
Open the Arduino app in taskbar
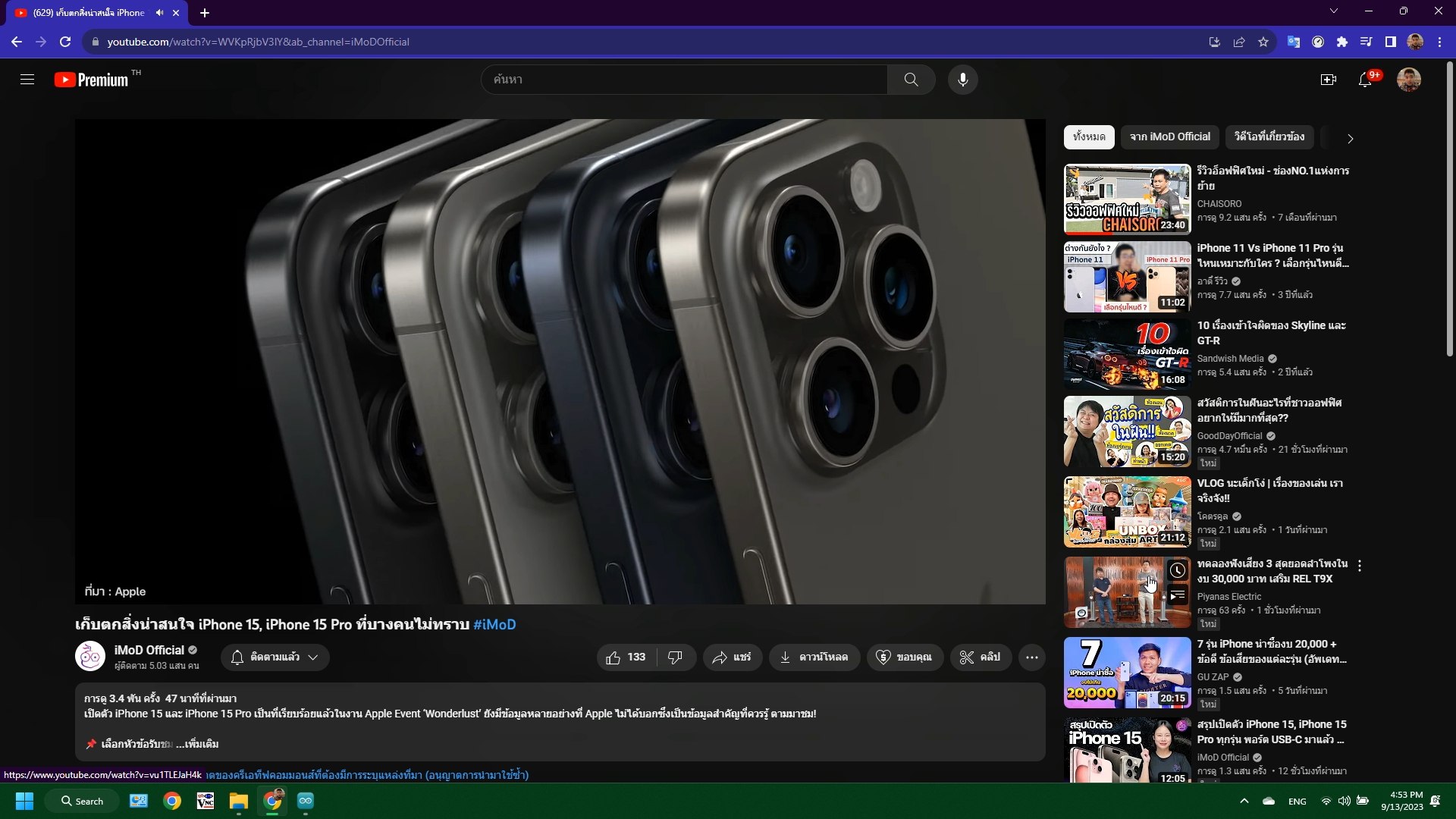(x=306, y=801)
